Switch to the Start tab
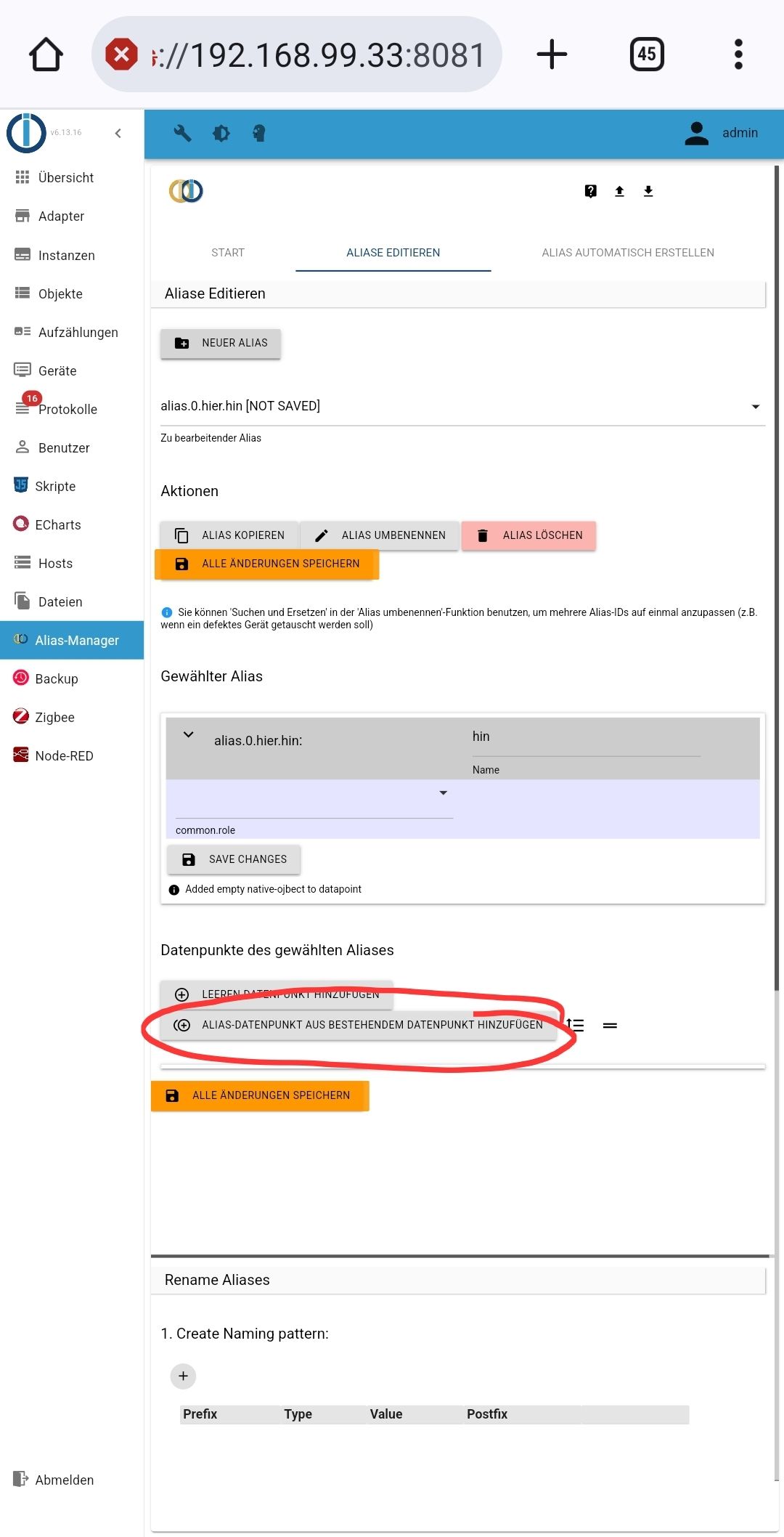The image size is (784, 1537). click(228, 253)
